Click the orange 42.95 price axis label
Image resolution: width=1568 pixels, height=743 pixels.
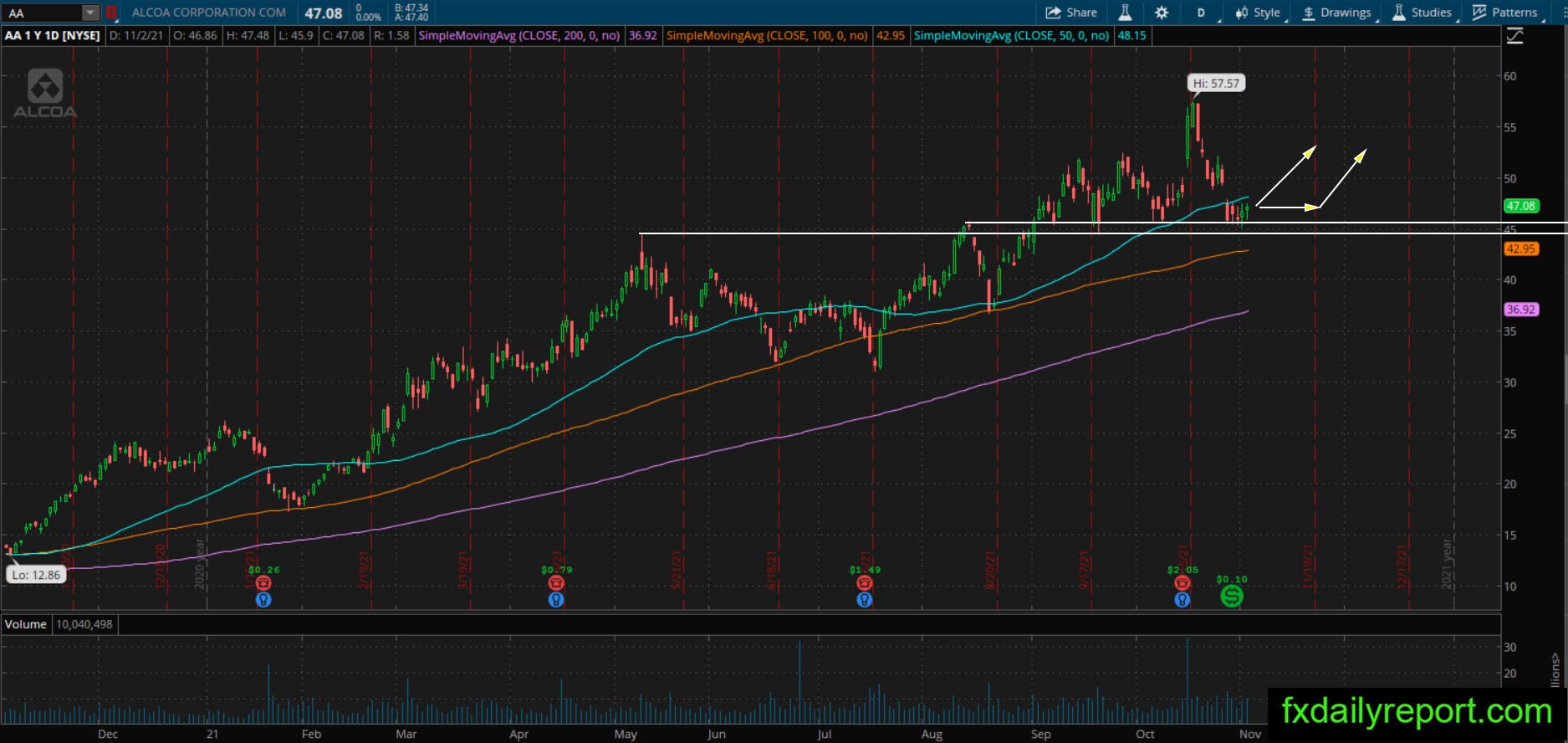click(x=1521, y=249)
